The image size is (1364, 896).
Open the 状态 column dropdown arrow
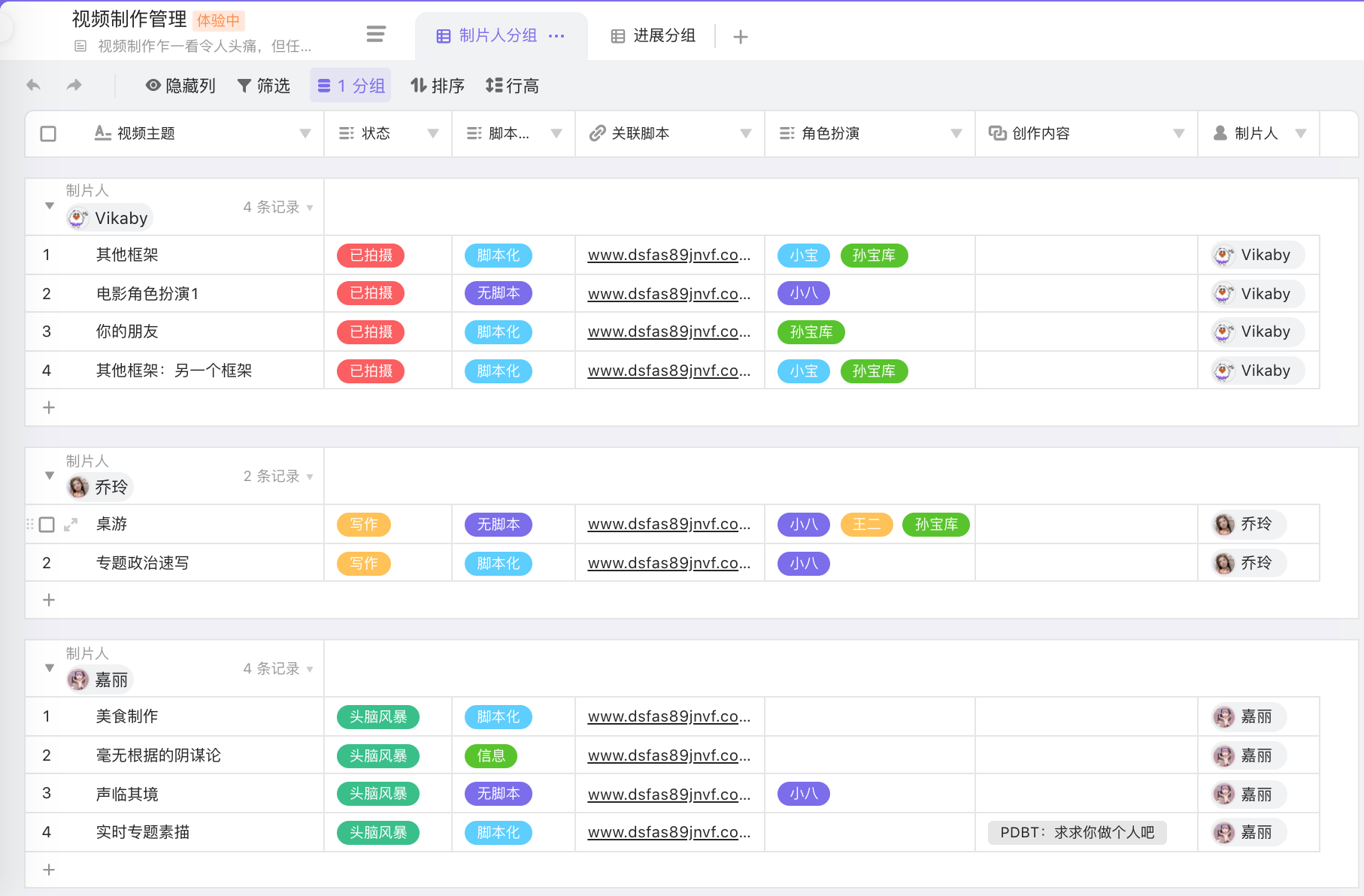tap(434, 133)
